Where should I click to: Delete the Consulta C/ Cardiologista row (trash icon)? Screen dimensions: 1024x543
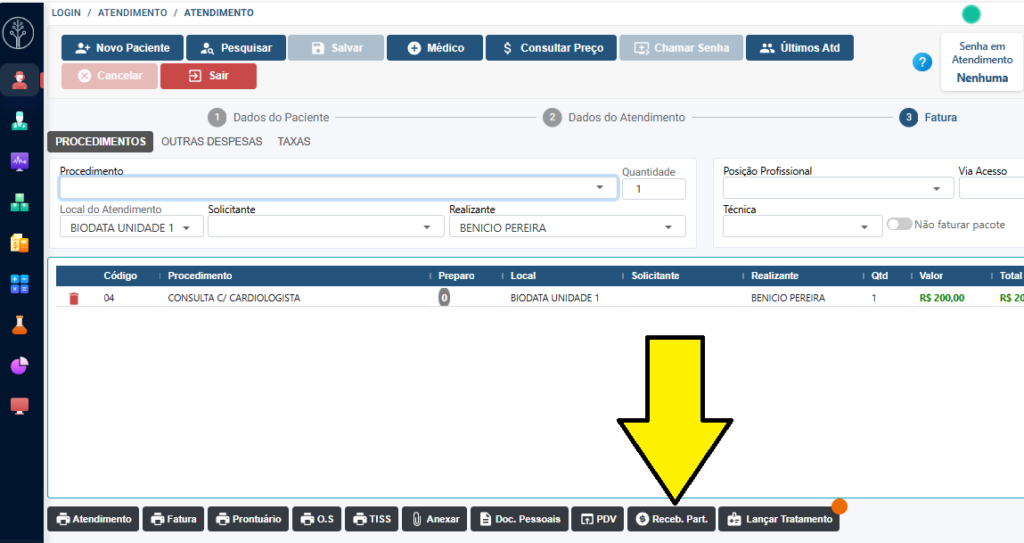coord(73,298)
